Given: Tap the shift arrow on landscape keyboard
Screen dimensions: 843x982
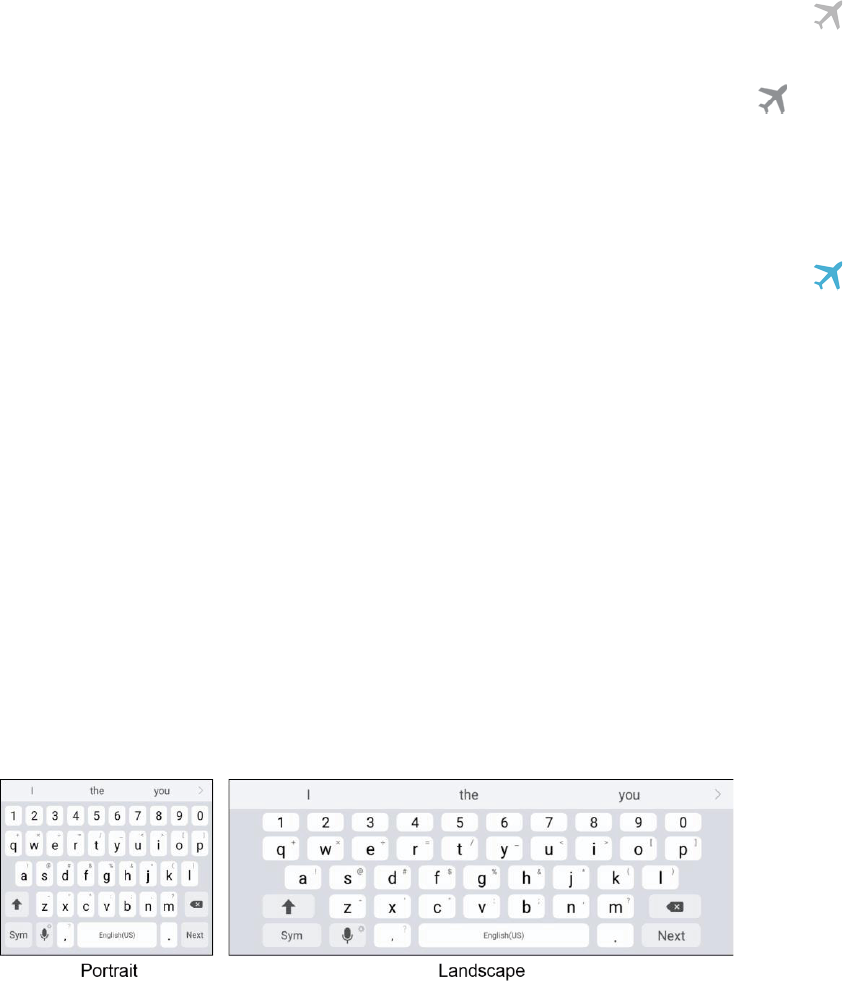Looking at the screenshot, I should pyautogui.click(x=288, y=906).
